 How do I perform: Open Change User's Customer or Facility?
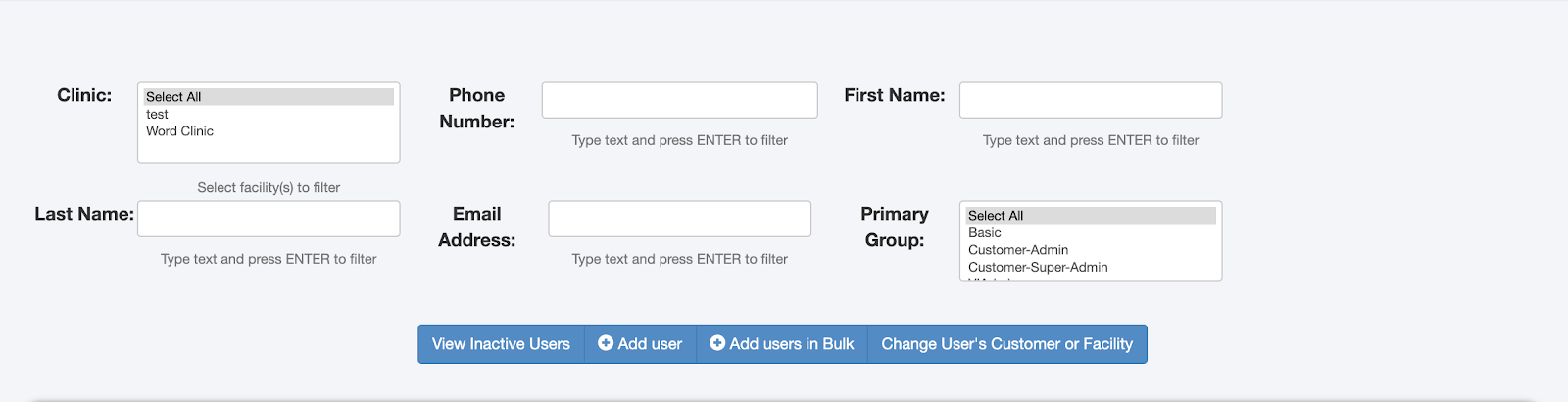pos(1006,344)
